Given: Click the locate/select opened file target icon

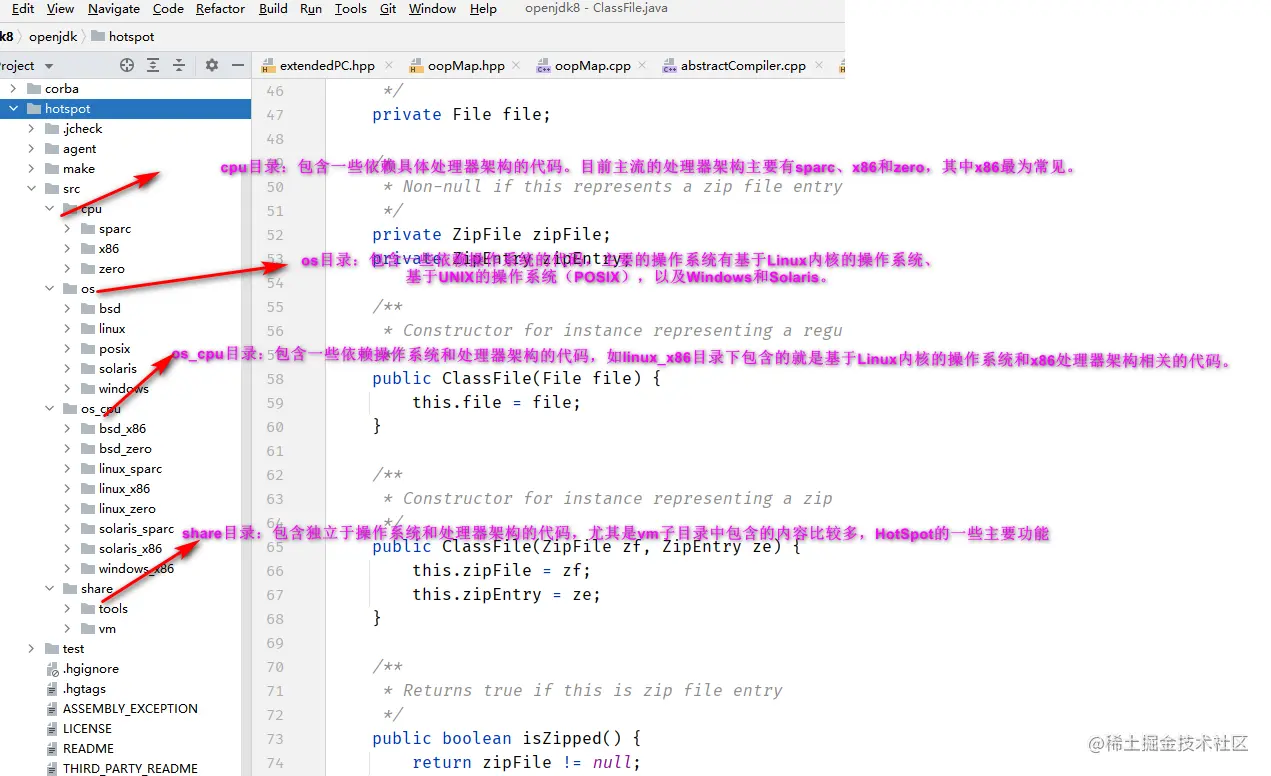Looking at the screenshot, I should click(127, 65).
